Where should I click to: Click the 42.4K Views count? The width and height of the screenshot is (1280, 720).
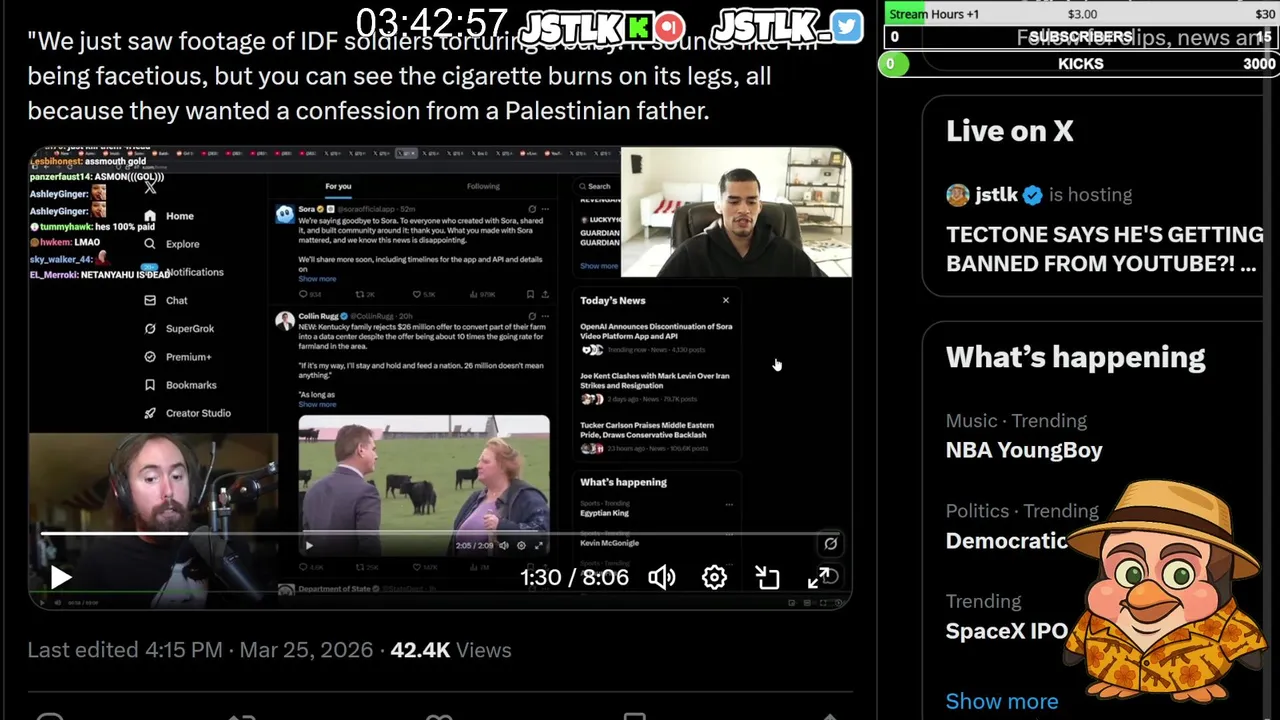[x=451, y=650]
